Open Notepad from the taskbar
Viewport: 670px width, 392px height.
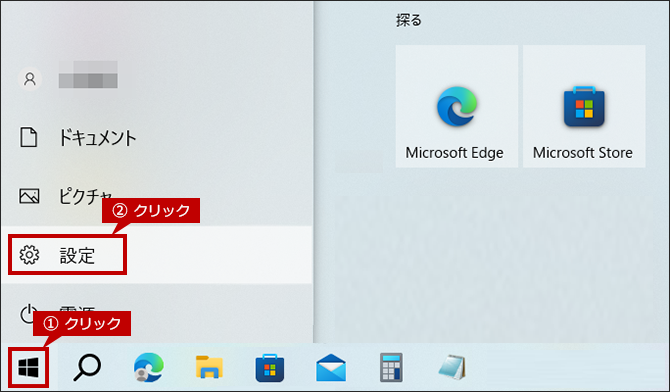click(x=453, y=367)
